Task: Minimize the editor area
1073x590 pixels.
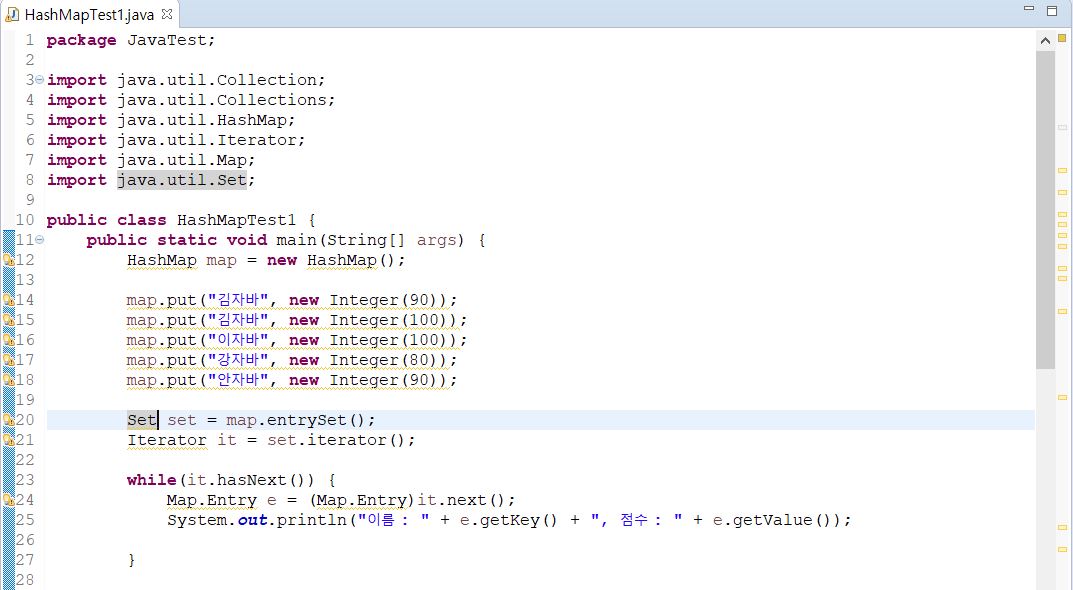Action: (1029, 9)
